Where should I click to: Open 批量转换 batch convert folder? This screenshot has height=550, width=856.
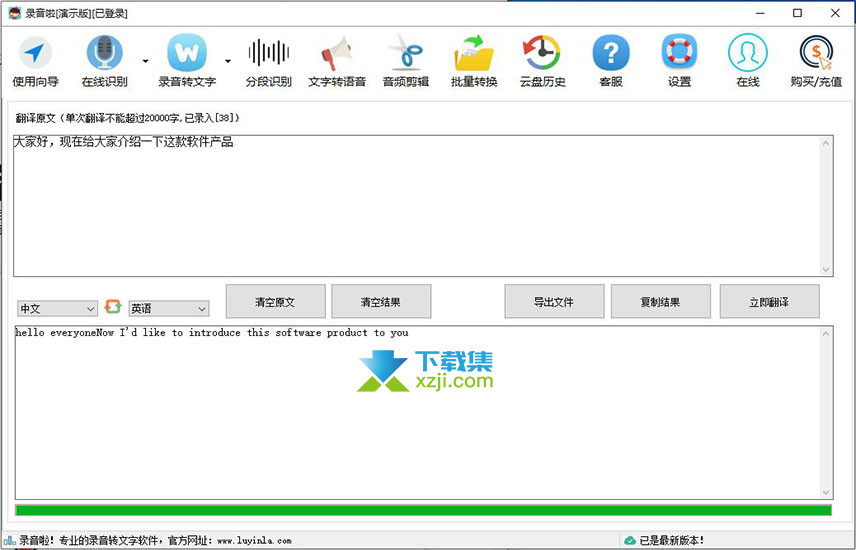(x=474, y=61)
